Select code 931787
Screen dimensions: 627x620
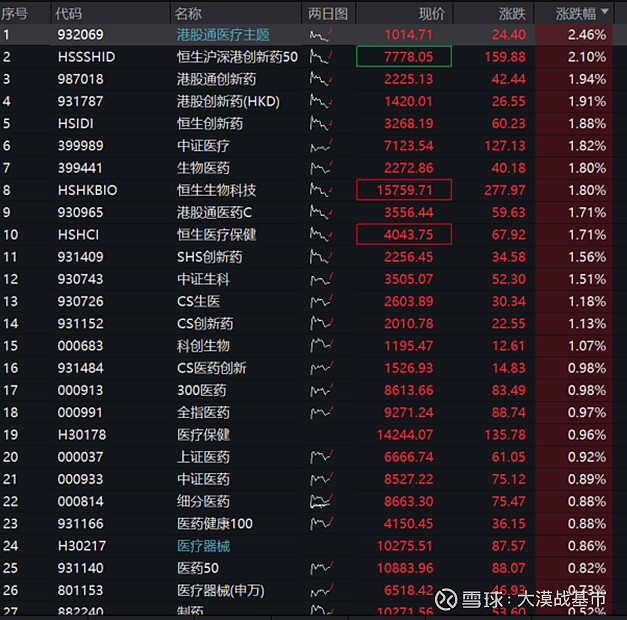pos(80,101)
